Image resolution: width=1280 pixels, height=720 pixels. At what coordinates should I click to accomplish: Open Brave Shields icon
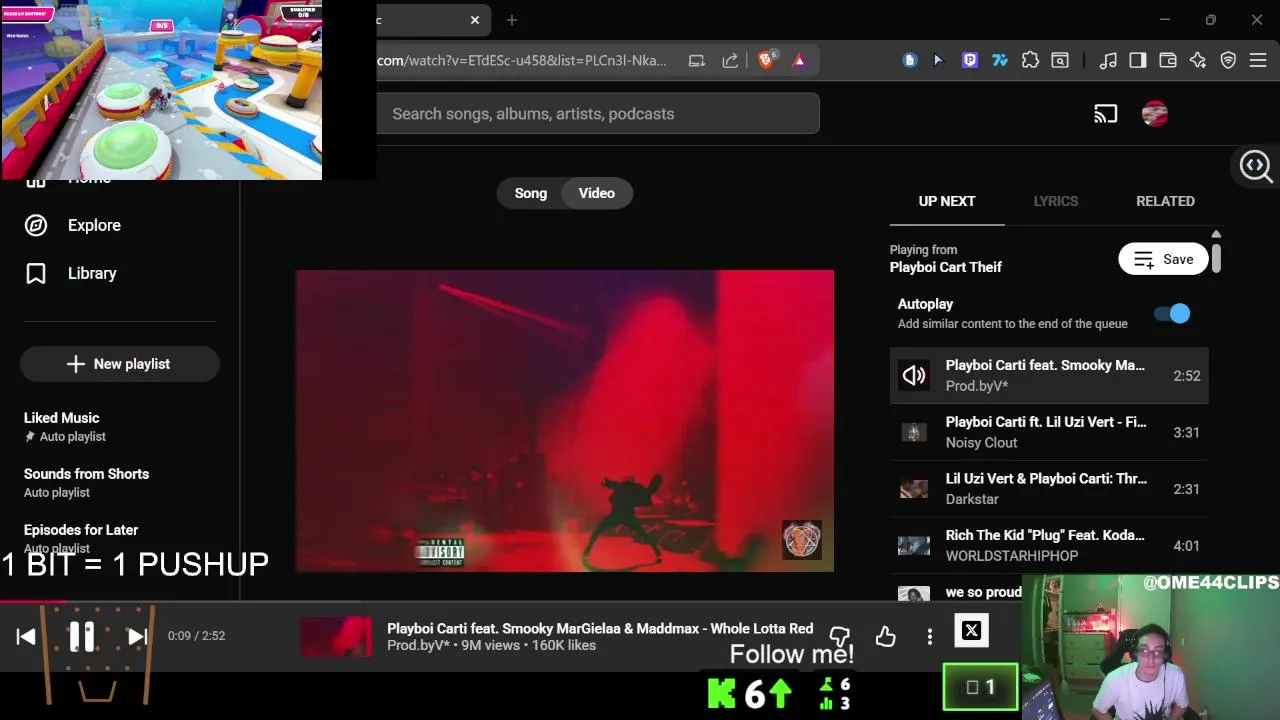coord(766,60)
